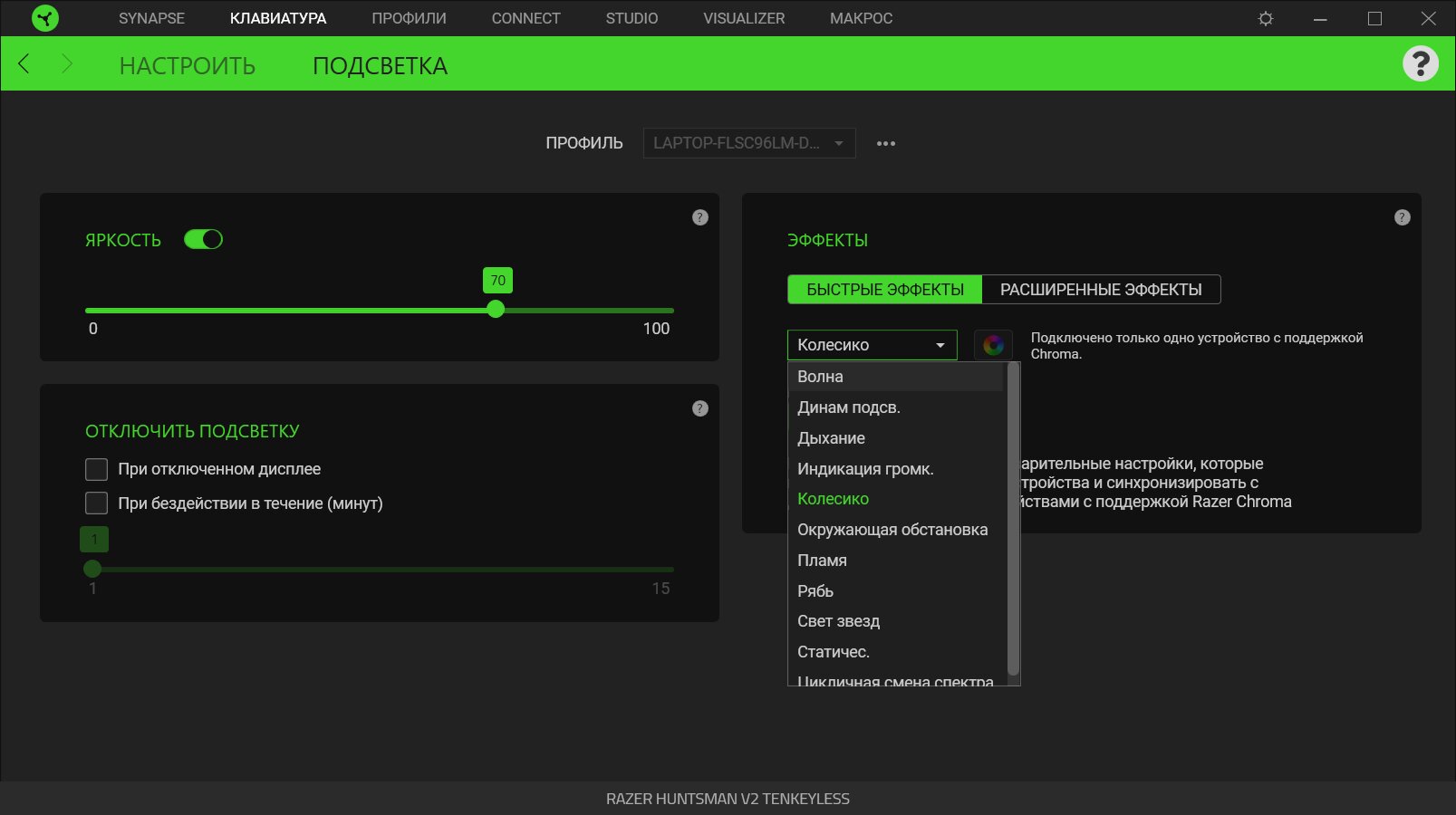Click brightness slider handle at 70
The image size is (1456, 815).
496,310
